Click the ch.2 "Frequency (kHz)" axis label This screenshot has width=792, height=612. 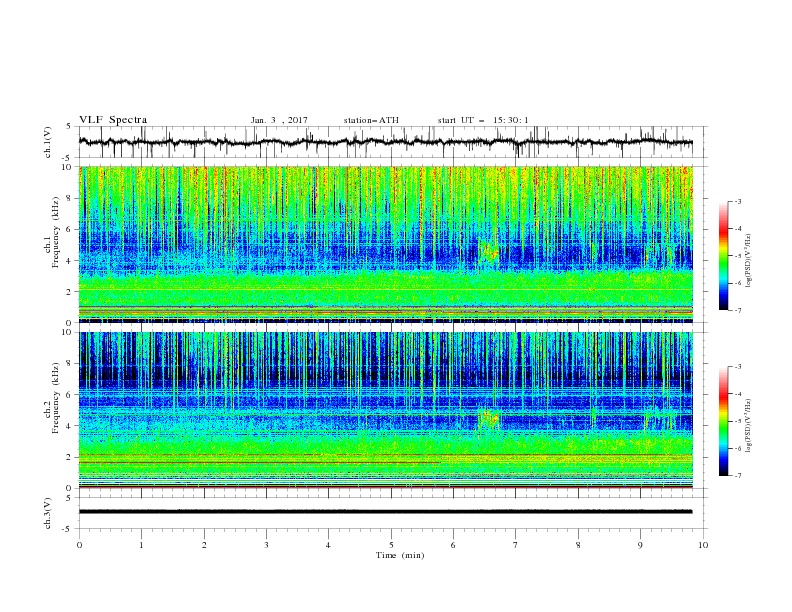pos(56,398)
